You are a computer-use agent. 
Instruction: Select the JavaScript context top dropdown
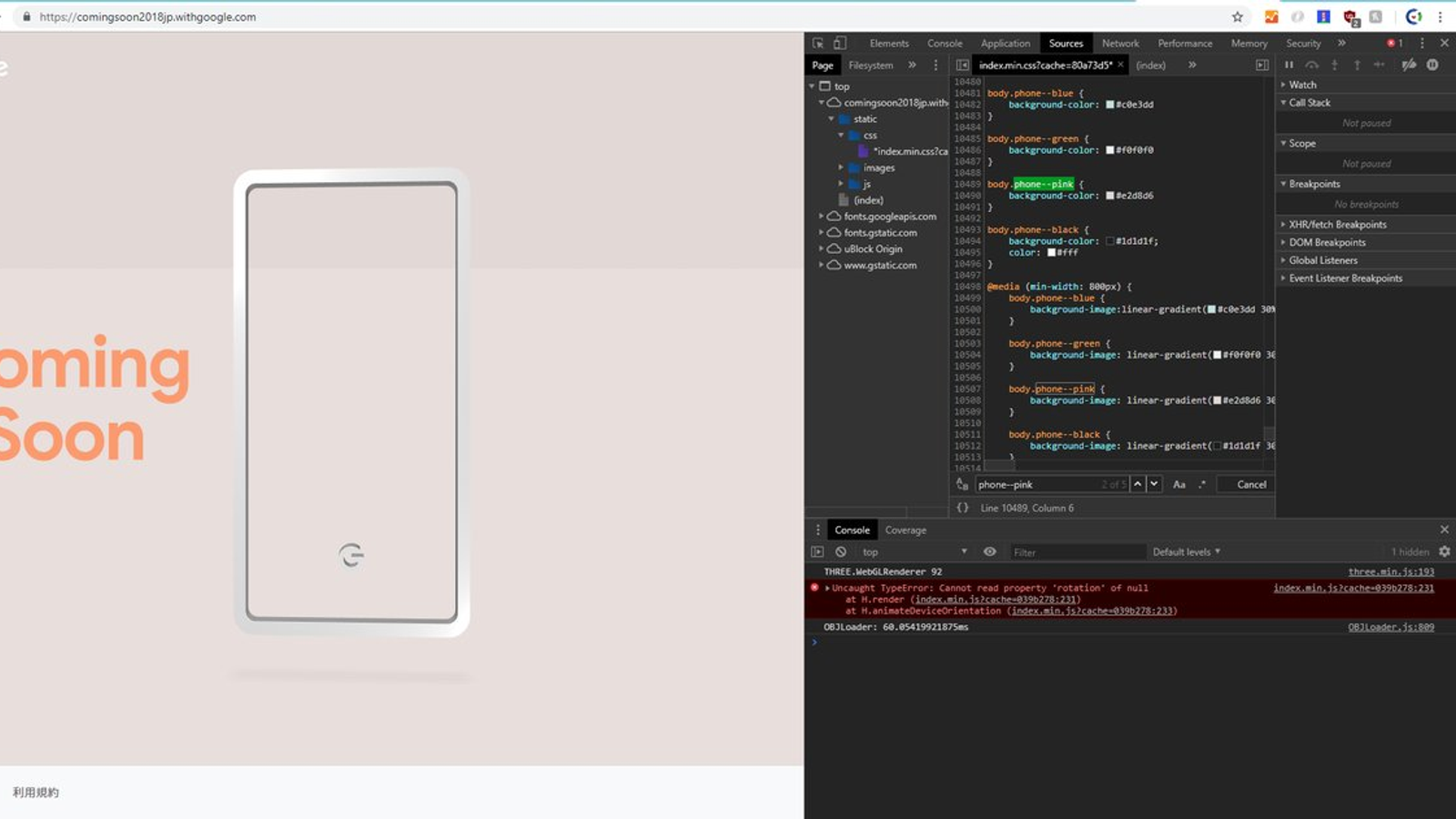[914, 551]
